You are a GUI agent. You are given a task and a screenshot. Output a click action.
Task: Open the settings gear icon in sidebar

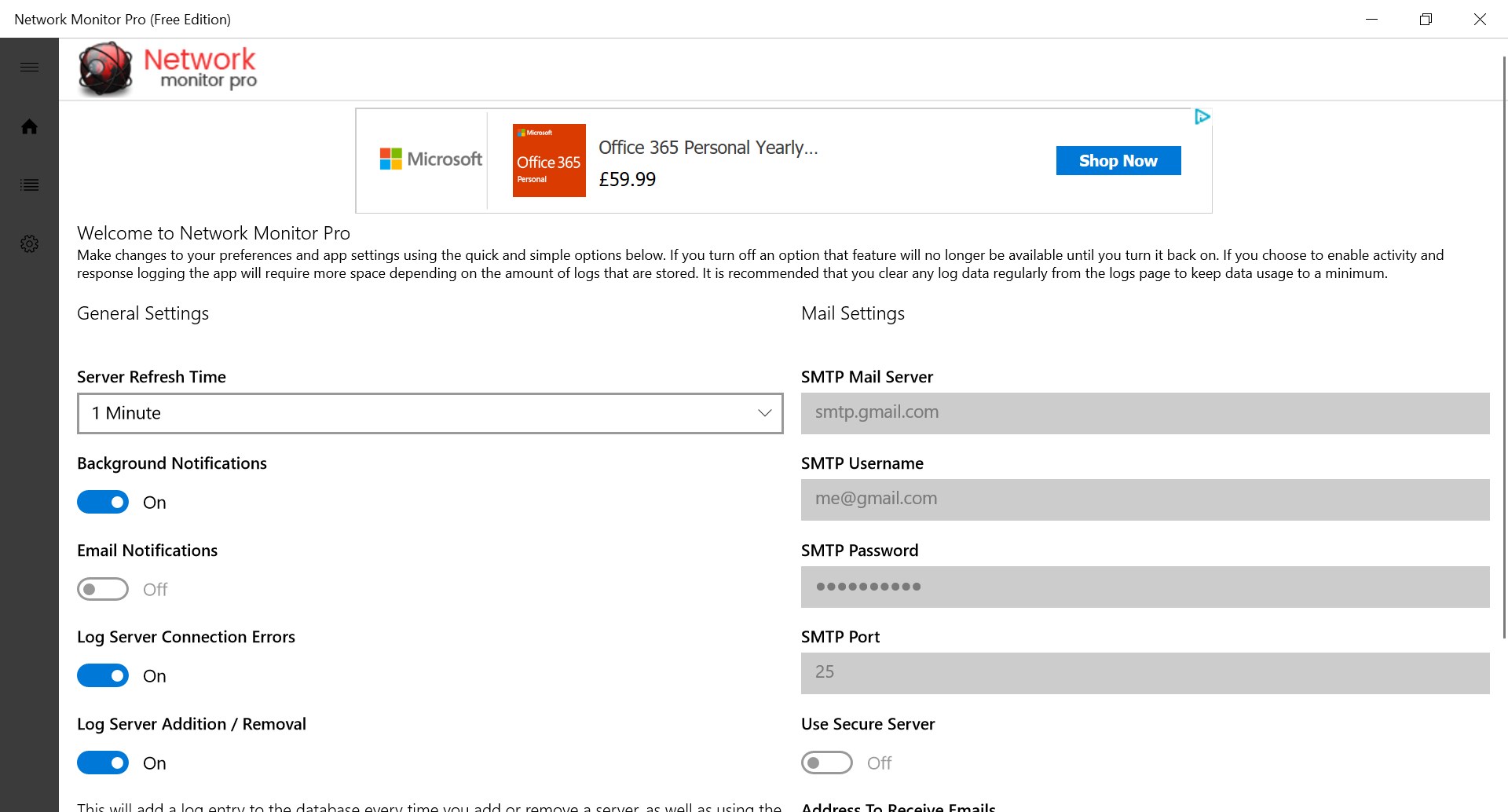(x=29, y=243)
